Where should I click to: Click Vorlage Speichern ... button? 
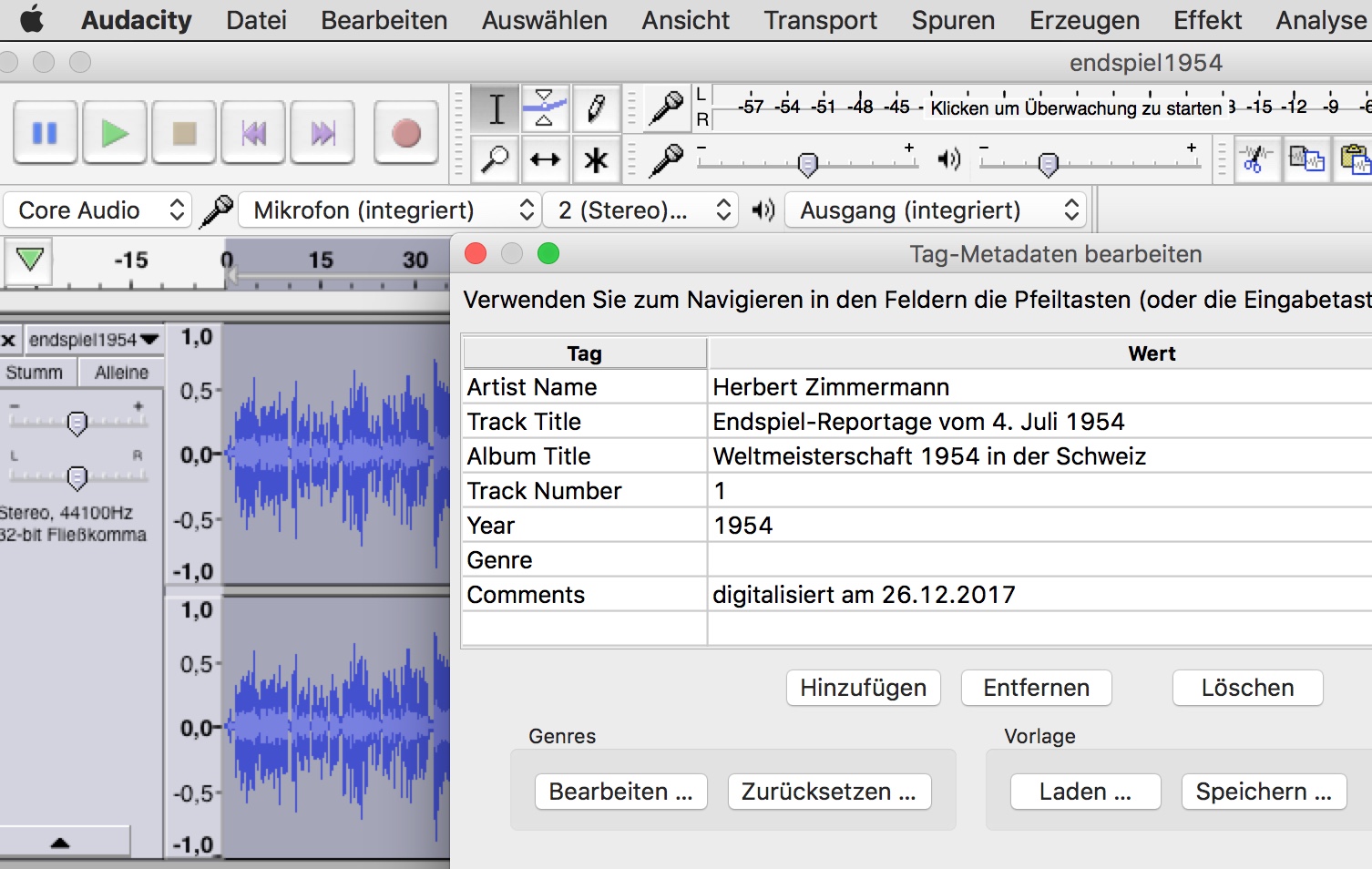[1264, 792]
